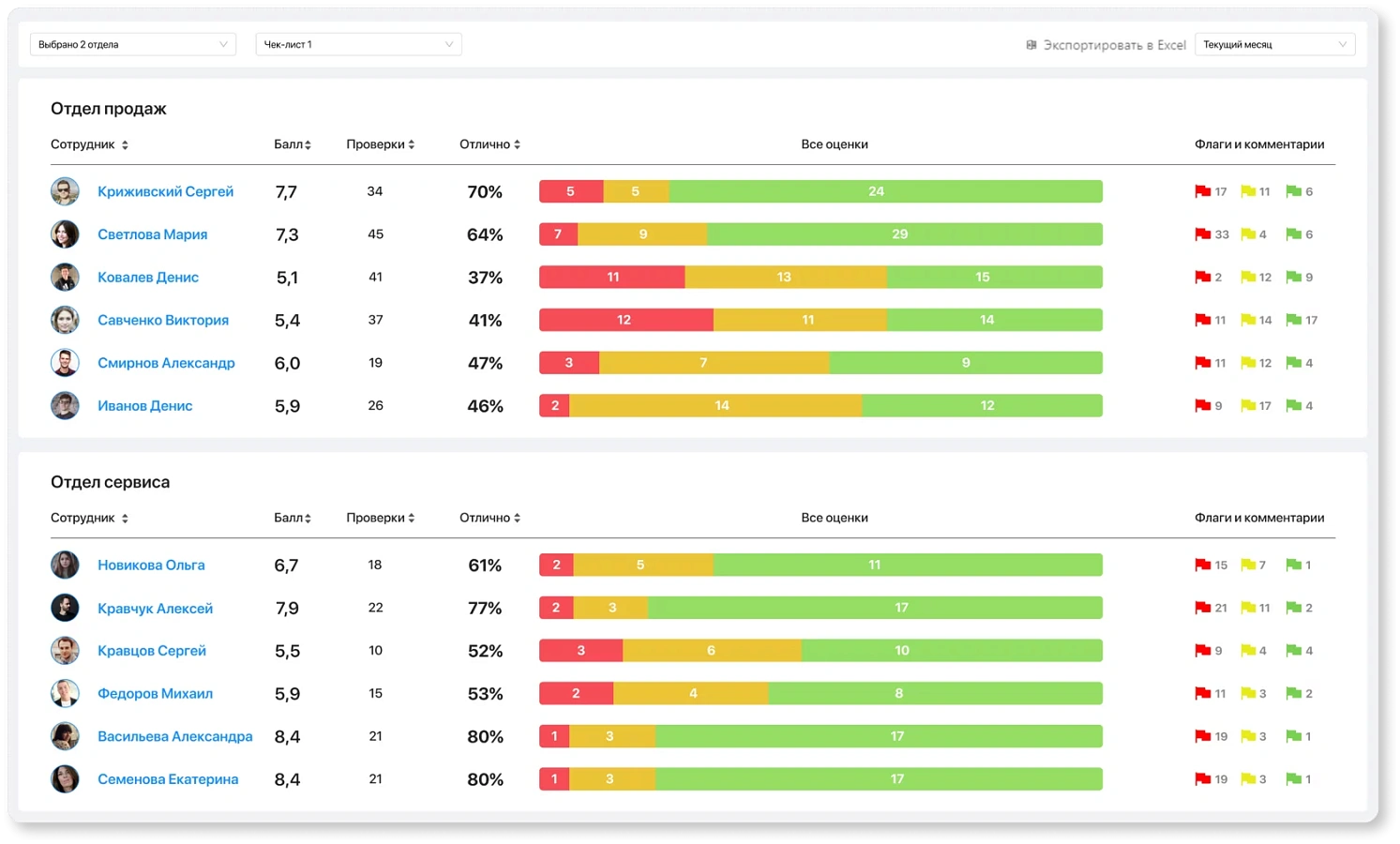Click Кравчук Алексей's avatar photo

(x=65, y=608)
